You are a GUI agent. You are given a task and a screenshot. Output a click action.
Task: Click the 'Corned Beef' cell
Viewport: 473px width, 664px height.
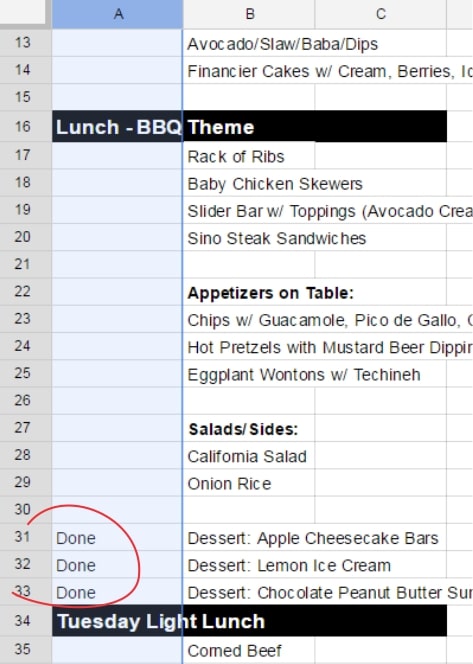pyautogui.click(x=249, y=650)
